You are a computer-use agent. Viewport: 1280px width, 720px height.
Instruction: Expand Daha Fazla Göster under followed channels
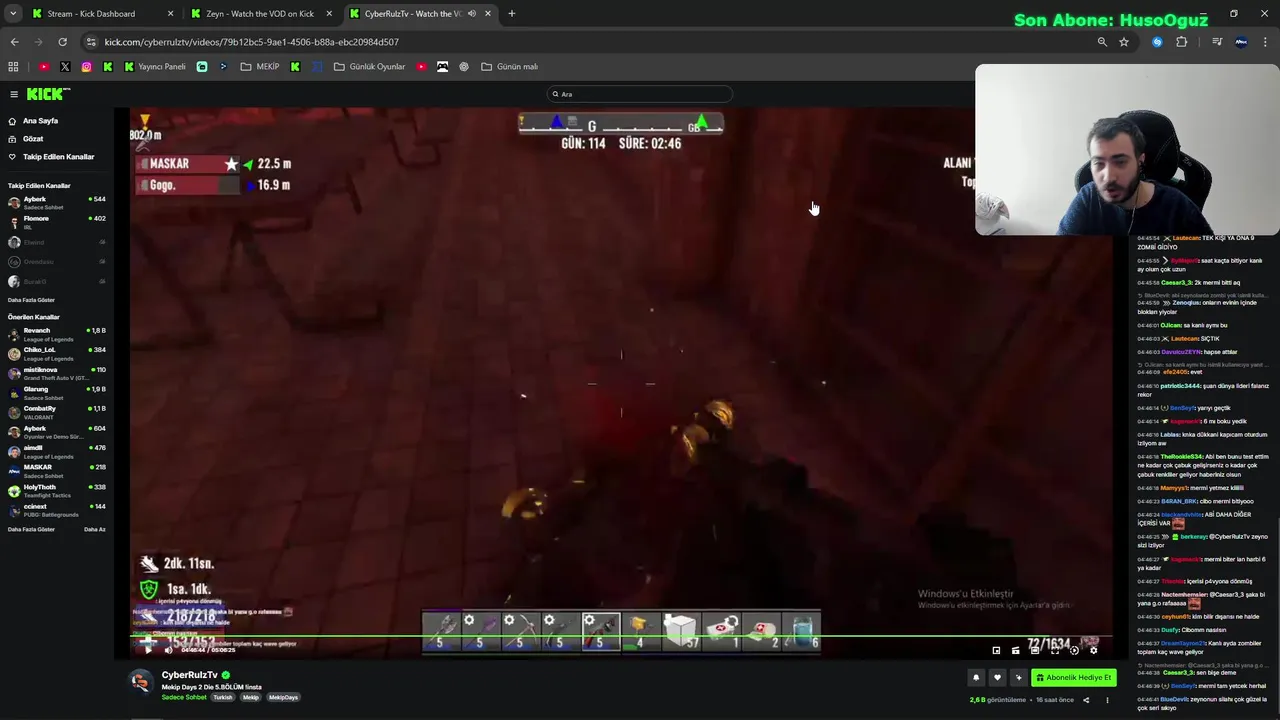tap(31, 300)
